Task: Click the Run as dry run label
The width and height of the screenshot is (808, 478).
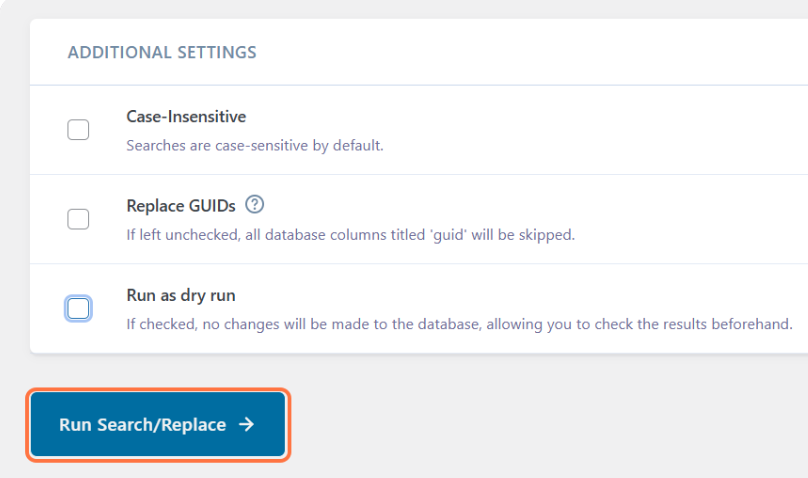Action: [x=181, y=295]
